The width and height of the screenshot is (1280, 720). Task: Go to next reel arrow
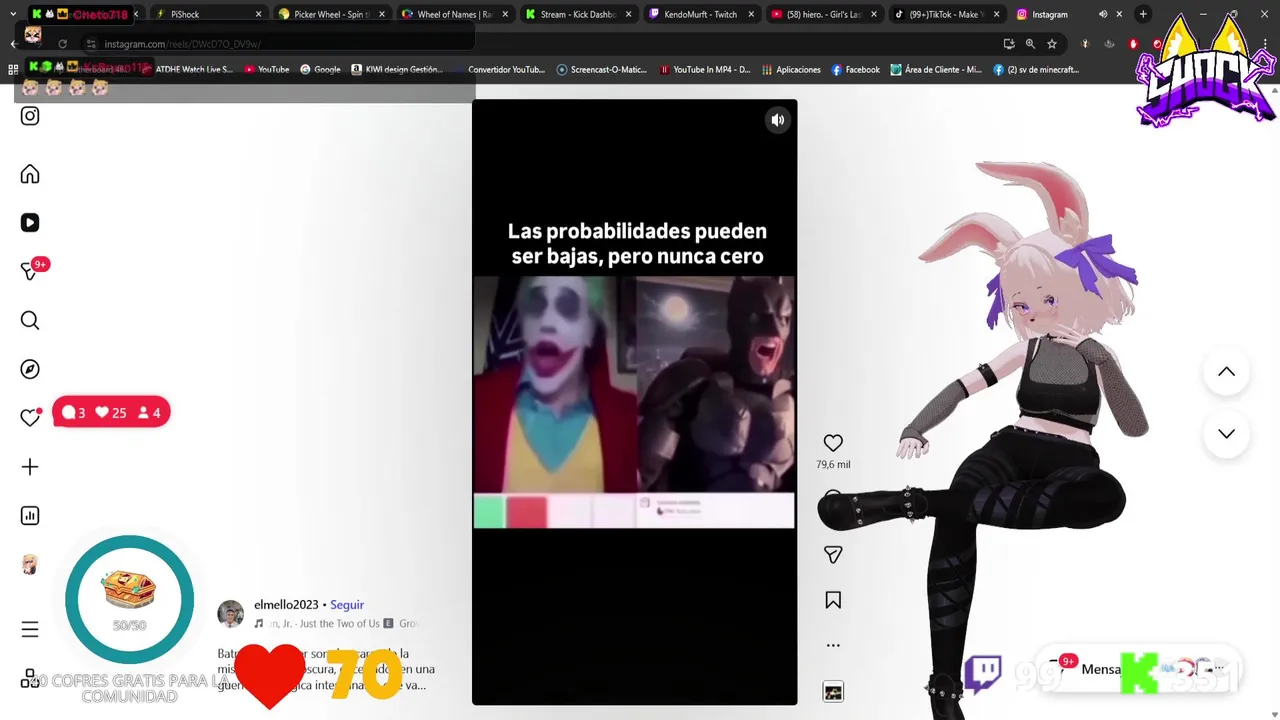pos(1226,434)
